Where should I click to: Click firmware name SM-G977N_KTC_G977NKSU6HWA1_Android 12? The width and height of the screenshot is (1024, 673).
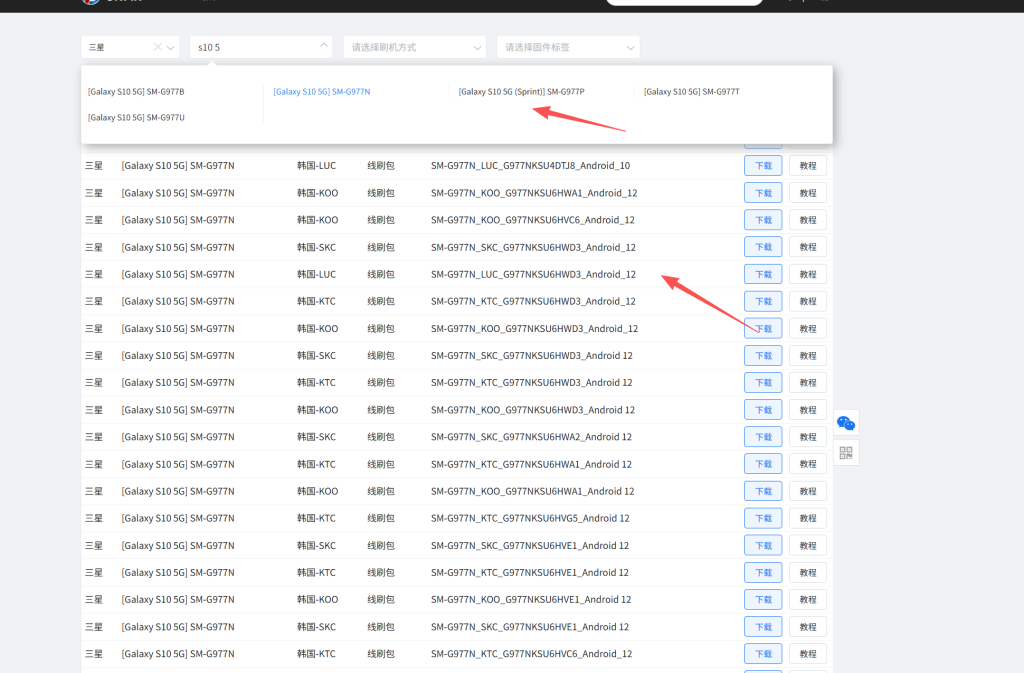coord(531,464)
